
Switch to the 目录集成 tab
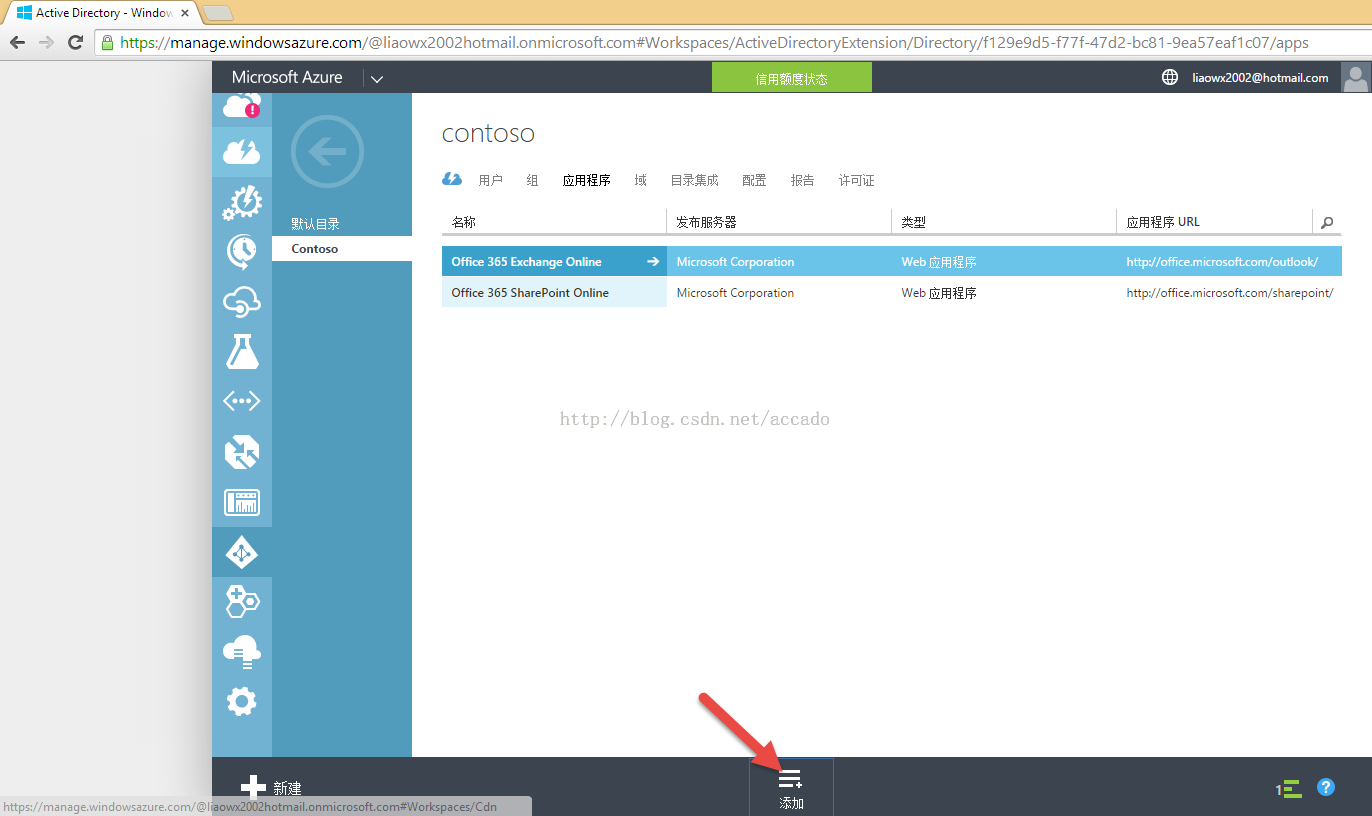click(x=694, y=180)
